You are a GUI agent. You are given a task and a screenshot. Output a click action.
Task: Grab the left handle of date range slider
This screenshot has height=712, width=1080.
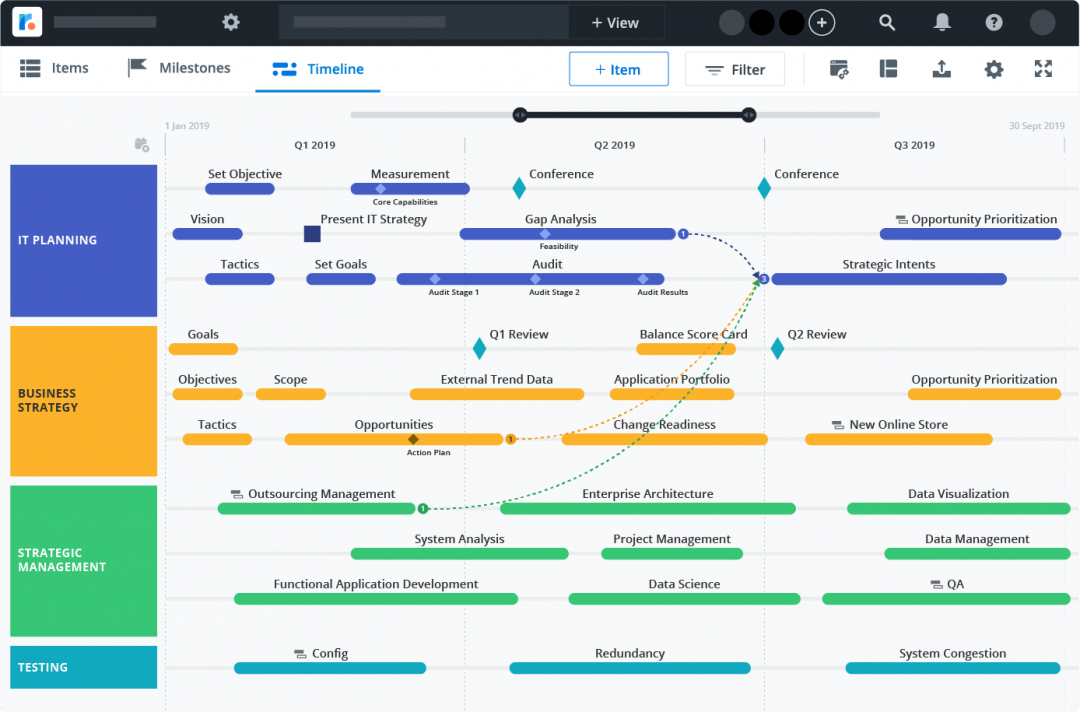click(520, 115)
